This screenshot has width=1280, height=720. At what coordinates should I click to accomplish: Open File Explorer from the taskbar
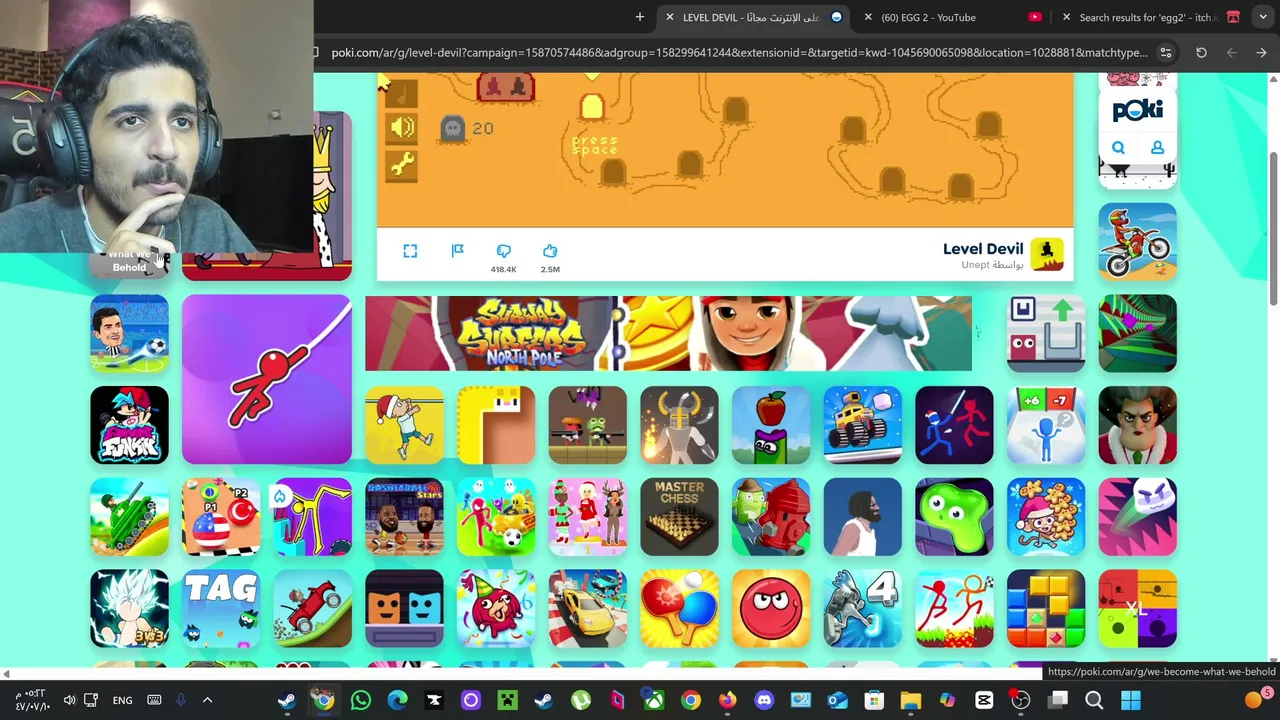tap(910, 700)
